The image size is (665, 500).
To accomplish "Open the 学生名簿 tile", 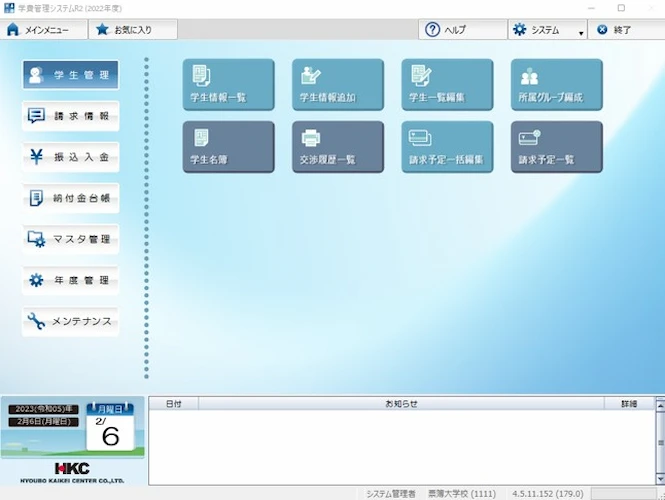I will (229, 147).
